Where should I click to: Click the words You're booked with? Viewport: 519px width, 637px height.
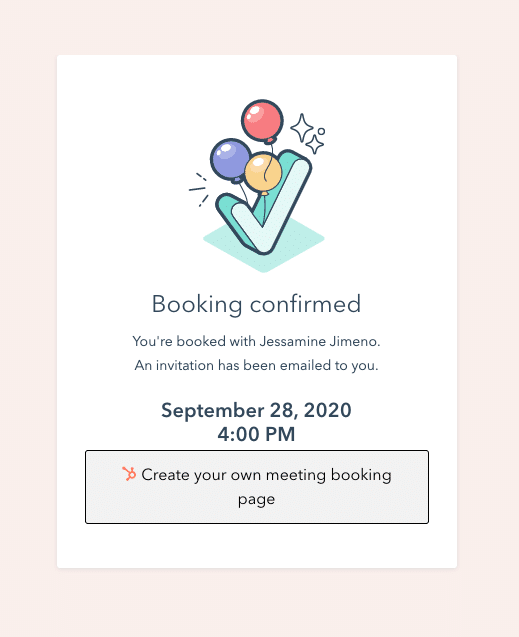click(194, 341)
